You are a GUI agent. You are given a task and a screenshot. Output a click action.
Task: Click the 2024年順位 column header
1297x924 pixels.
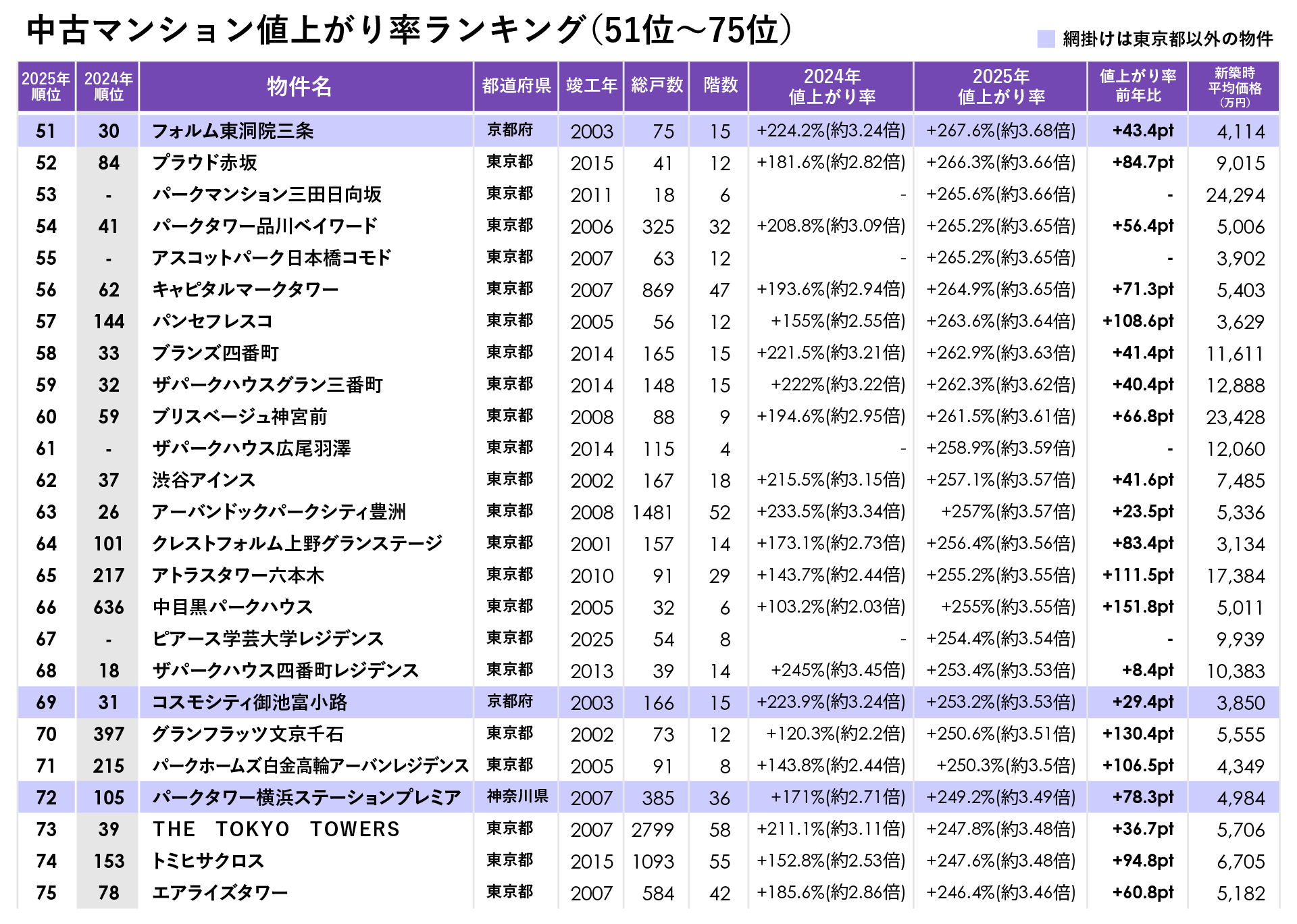[108, 86]
